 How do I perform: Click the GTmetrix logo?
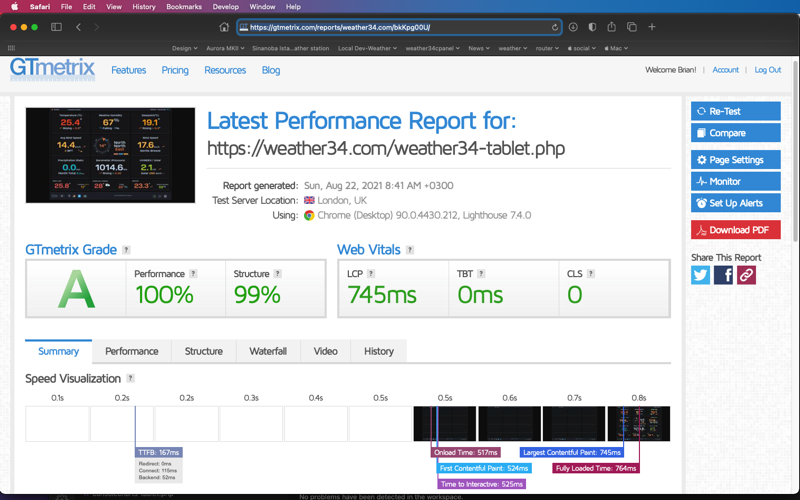(52, 69)
